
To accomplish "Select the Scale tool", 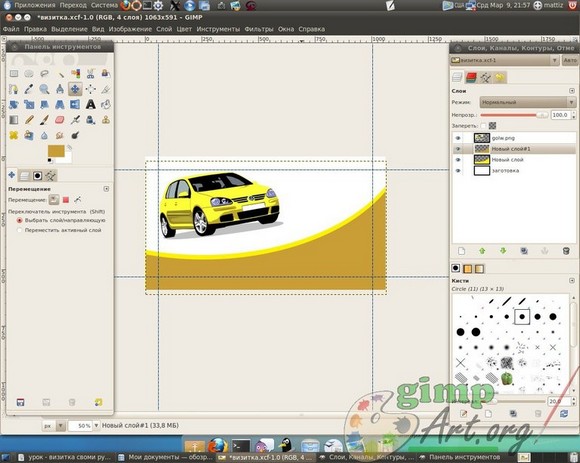I will (29, 105).
